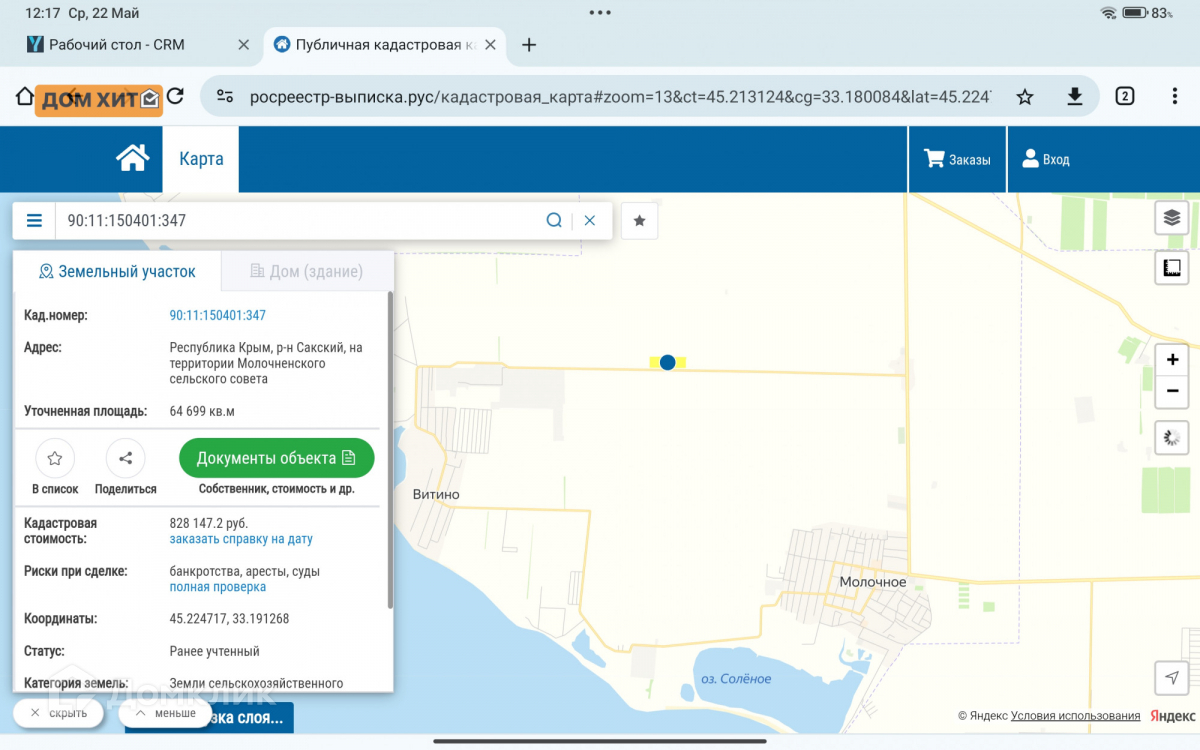Click the geolocation arrow icon
The height and width of the screenshot is (750, 1200).
pyautogui.click(x=1172, y=677)
